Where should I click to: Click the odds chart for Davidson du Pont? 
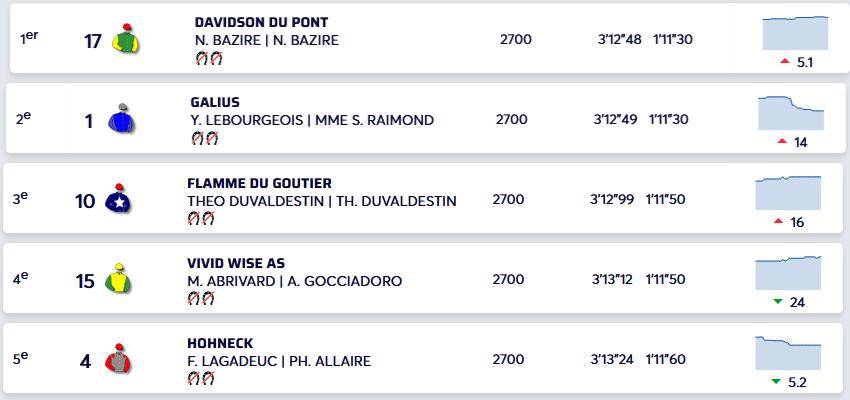[795, 32]
